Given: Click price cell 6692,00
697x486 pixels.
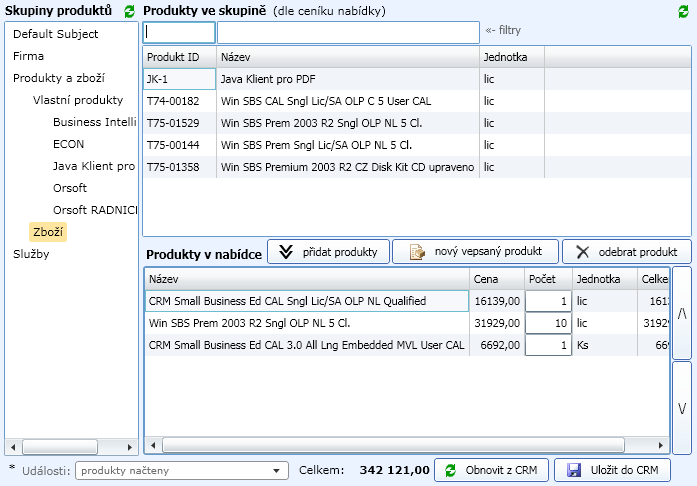Looking at the screenshot, I should 497,345.
